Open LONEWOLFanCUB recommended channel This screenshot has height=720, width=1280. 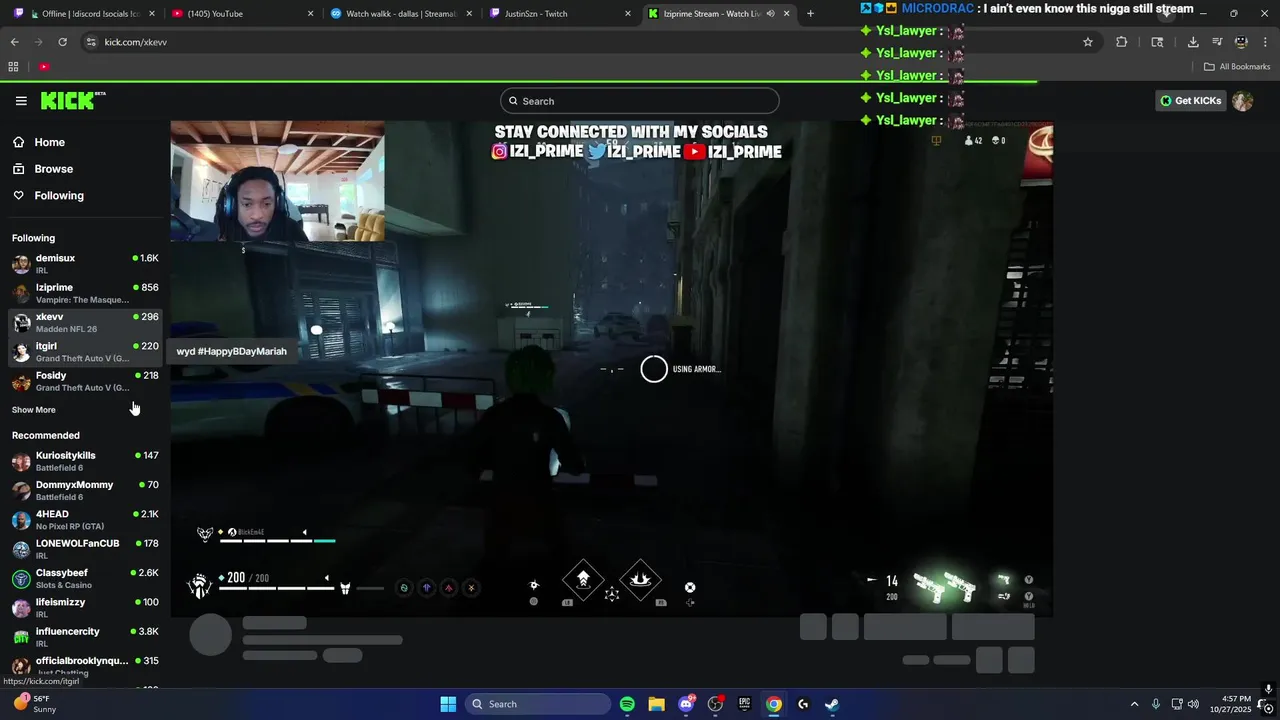click(85, 549)
